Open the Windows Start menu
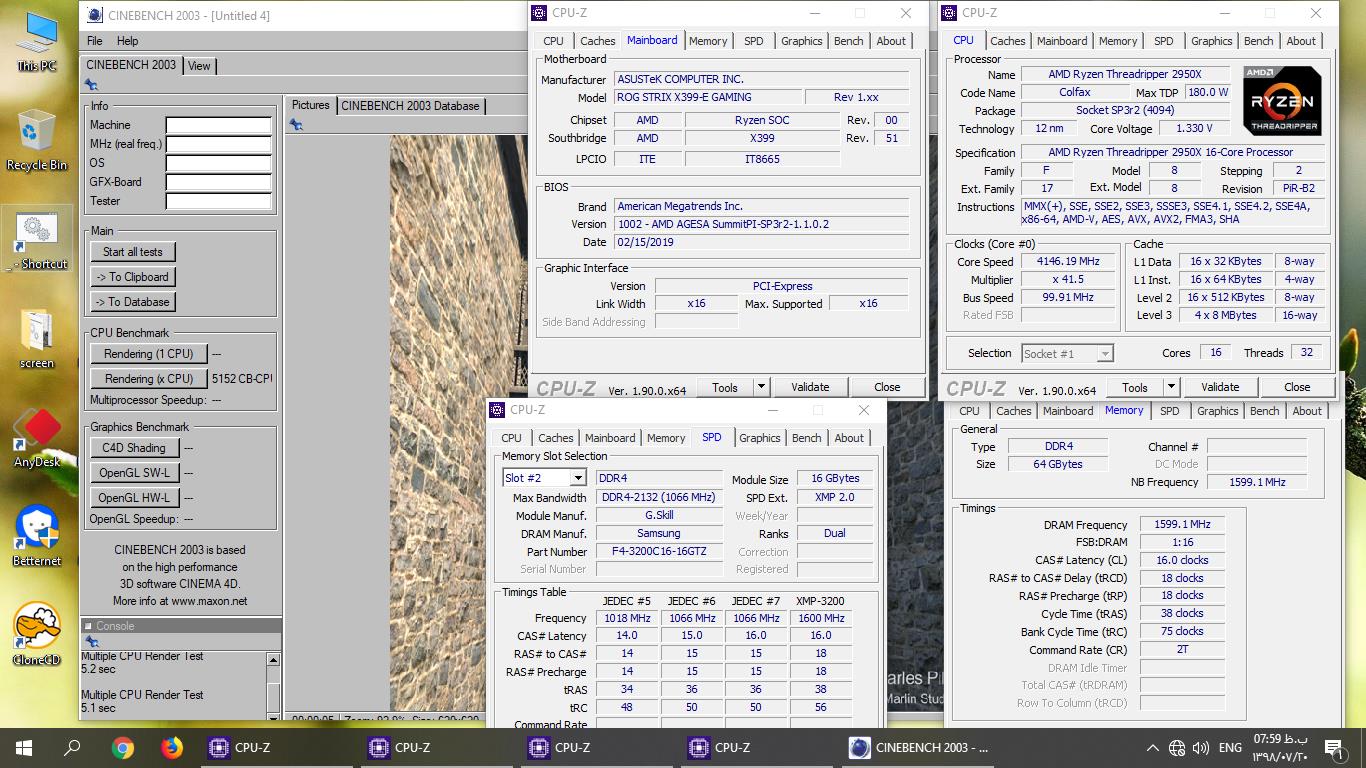 pyautogui.click(x=24, y=747)
